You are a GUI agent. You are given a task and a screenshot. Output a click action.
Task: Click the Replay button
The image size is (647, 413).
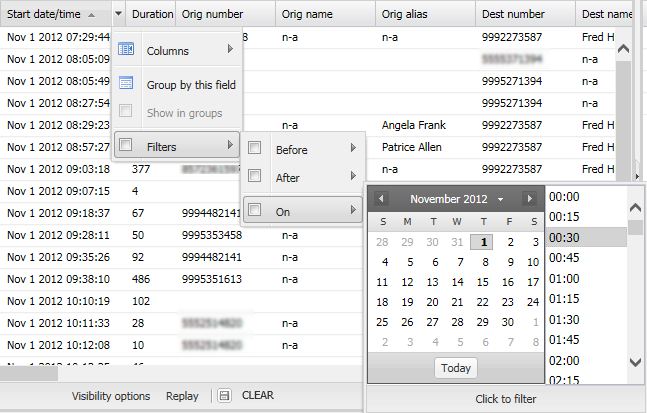coord(182,396)
